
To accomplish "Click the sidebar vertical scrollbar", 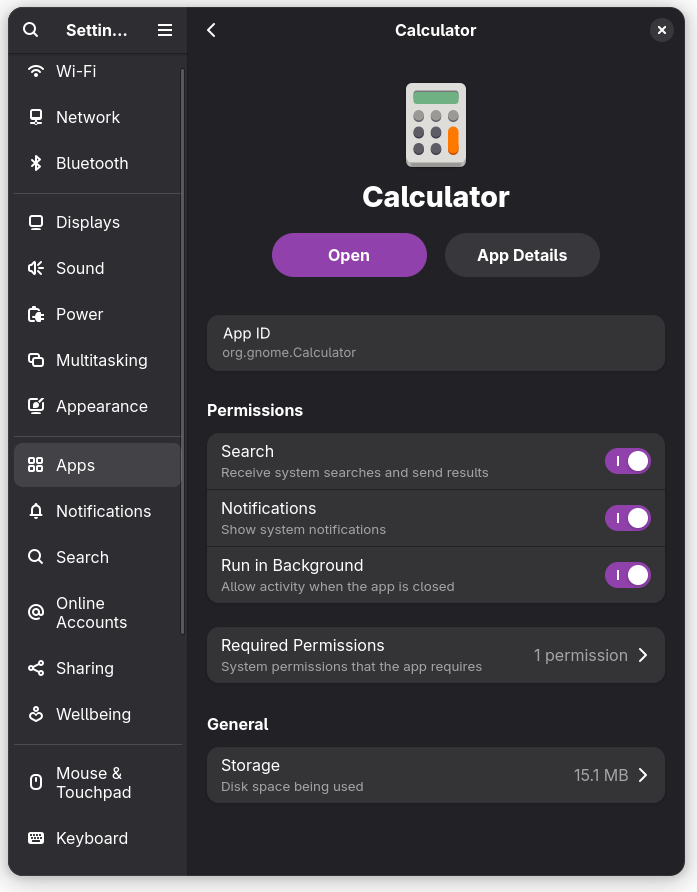I will coord(182,350).
